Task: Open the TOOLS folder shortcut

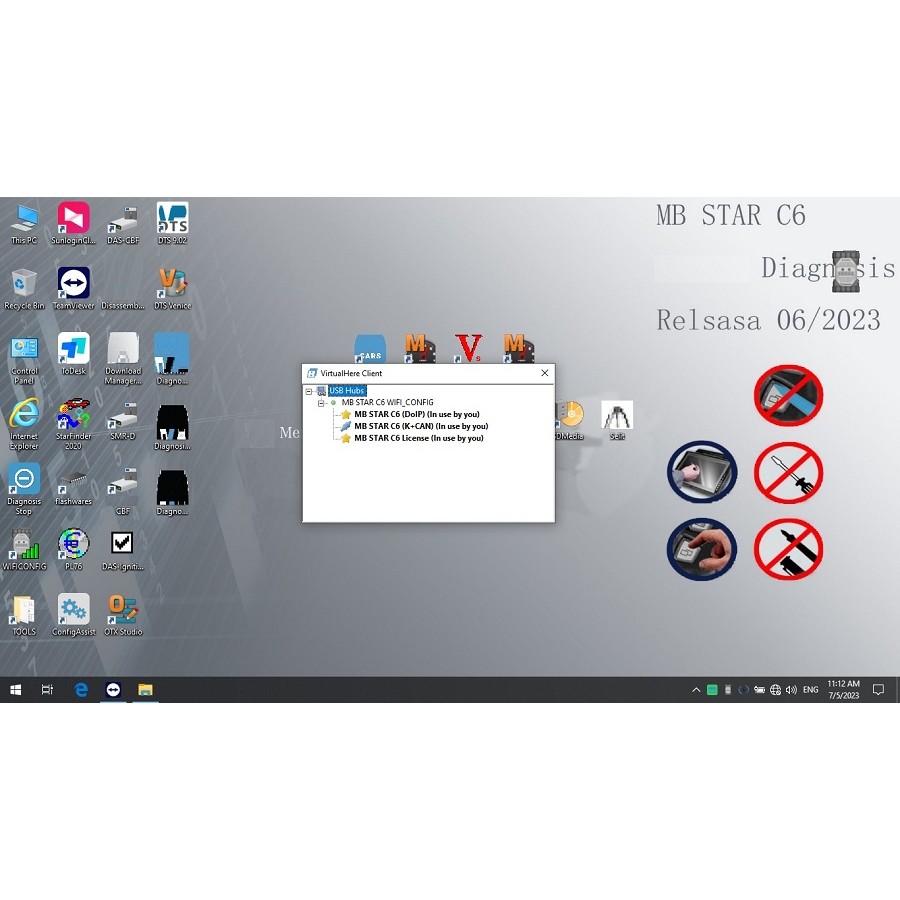Action: 24,616
